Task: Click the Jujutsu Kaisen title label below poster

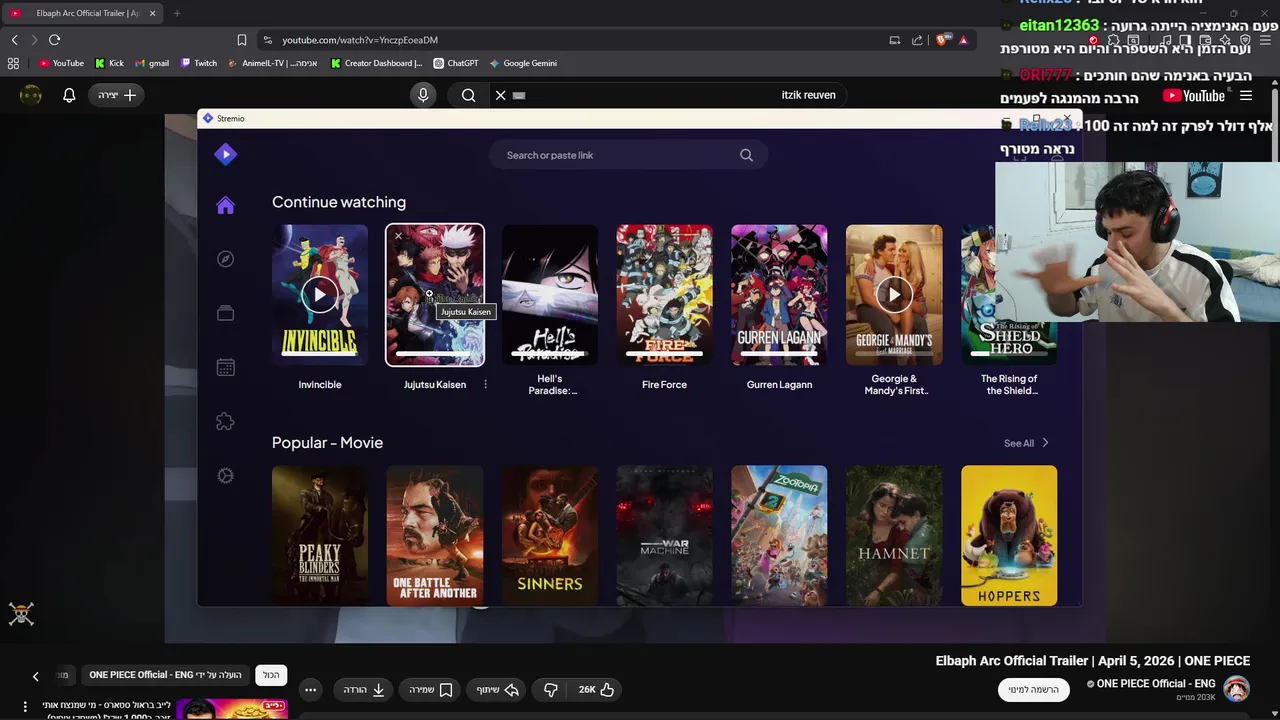Action: (x=434, y=384)
